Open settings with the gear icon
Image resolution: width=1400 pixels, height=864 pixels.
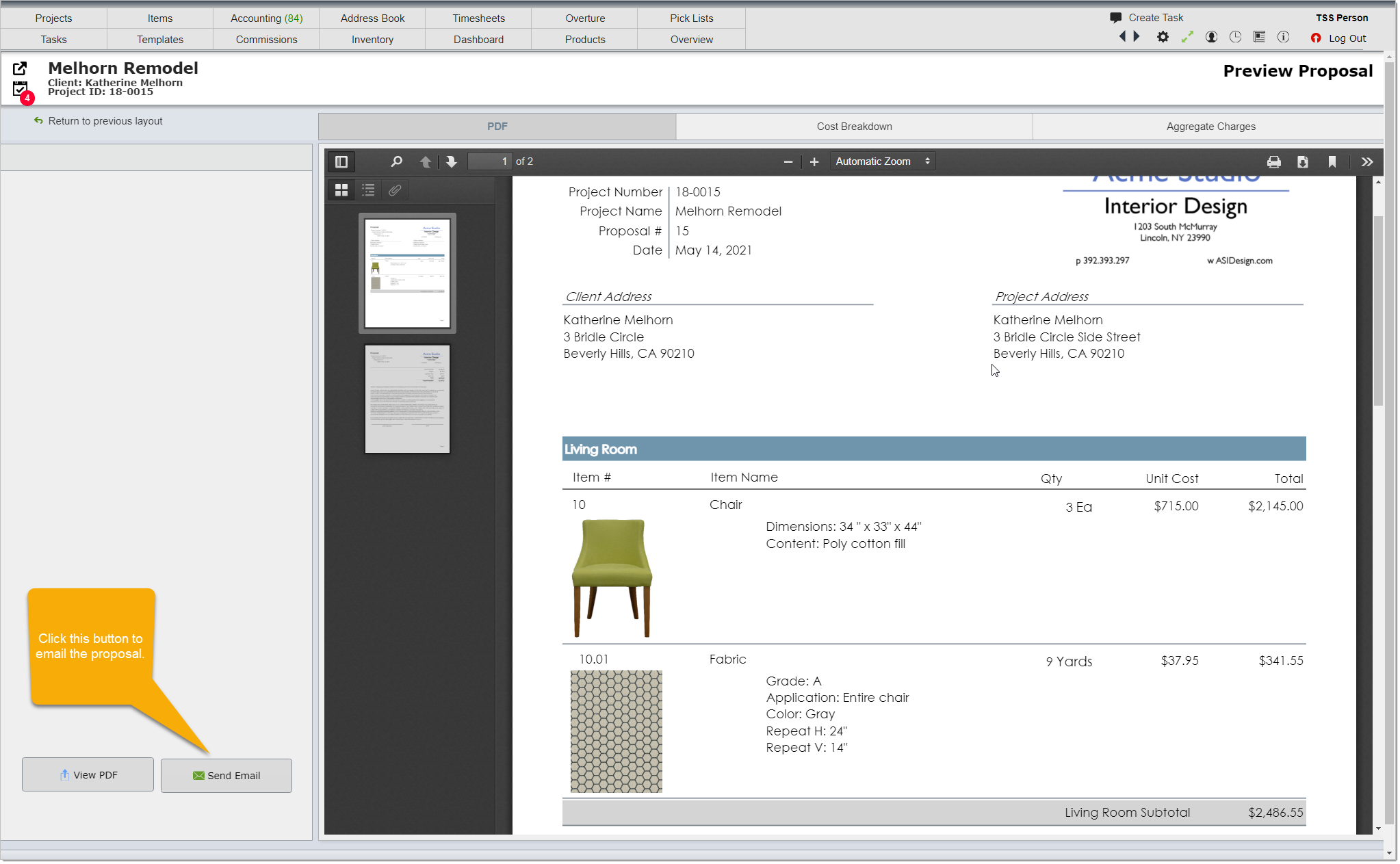[1163, 37]
